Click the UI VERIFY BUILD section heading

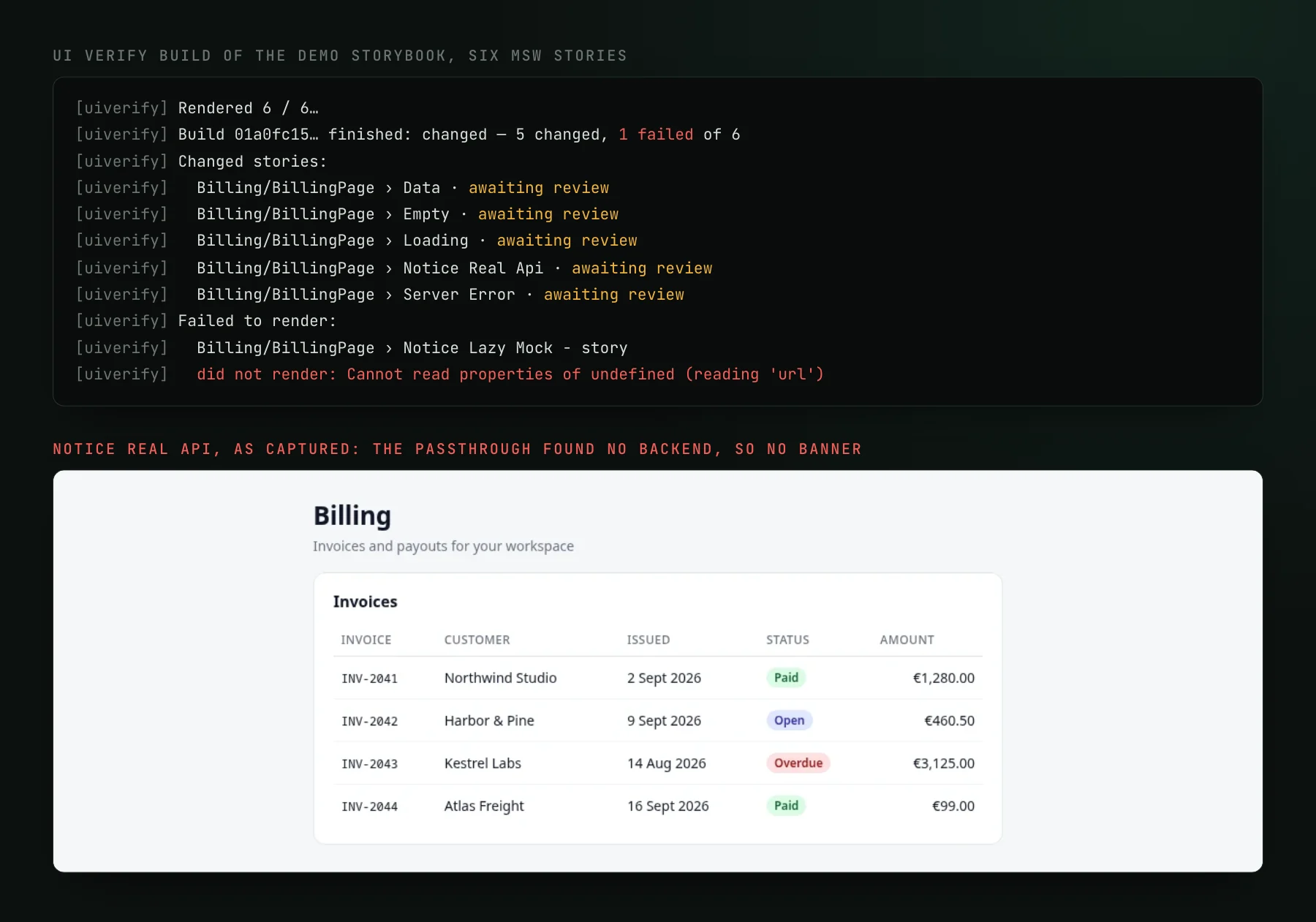click(x=340, y=56)
